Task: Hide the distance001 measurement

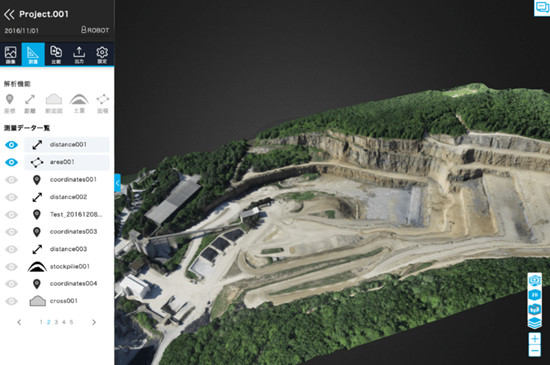Action: point(12,145)
